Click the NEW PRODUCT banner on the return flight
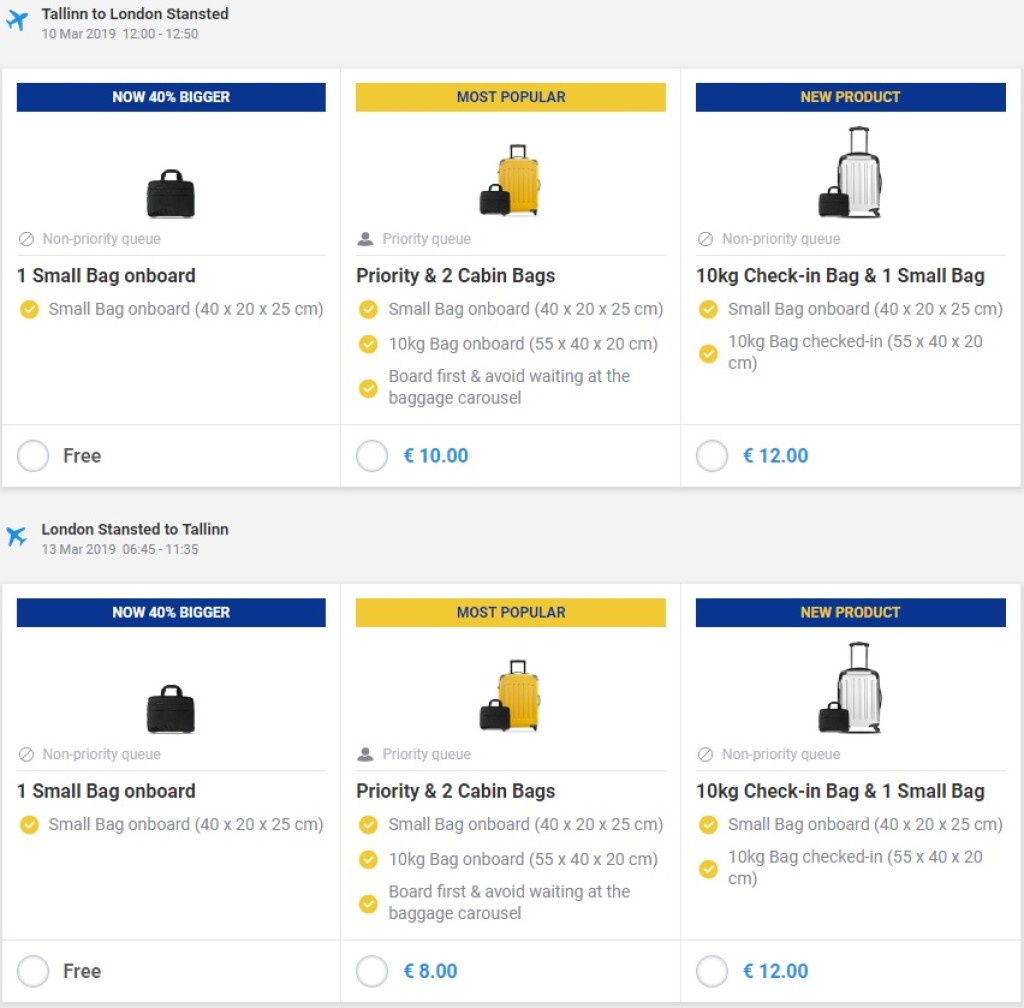This screenshot has height=1008, width=1024. coord(850,612)
